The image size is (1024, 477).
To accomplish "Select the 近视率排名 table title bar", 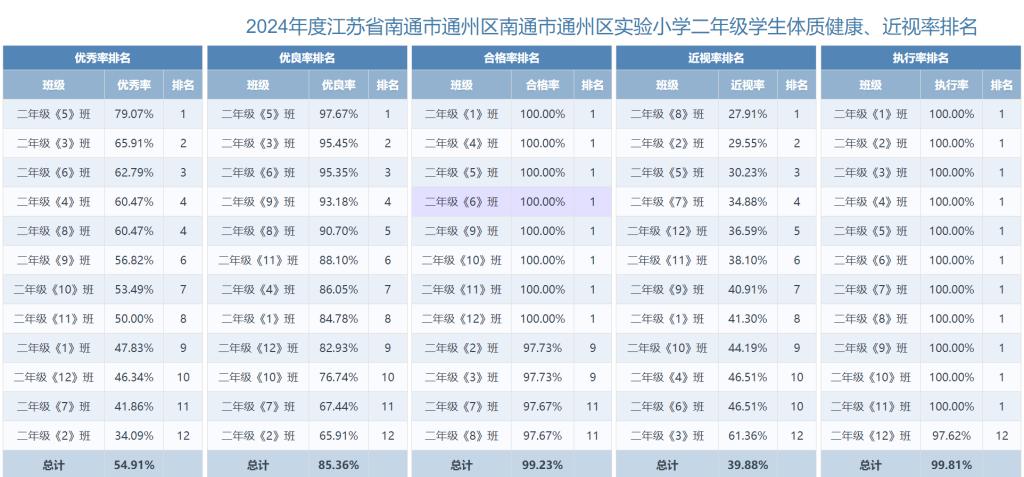I will pos(716,59).
